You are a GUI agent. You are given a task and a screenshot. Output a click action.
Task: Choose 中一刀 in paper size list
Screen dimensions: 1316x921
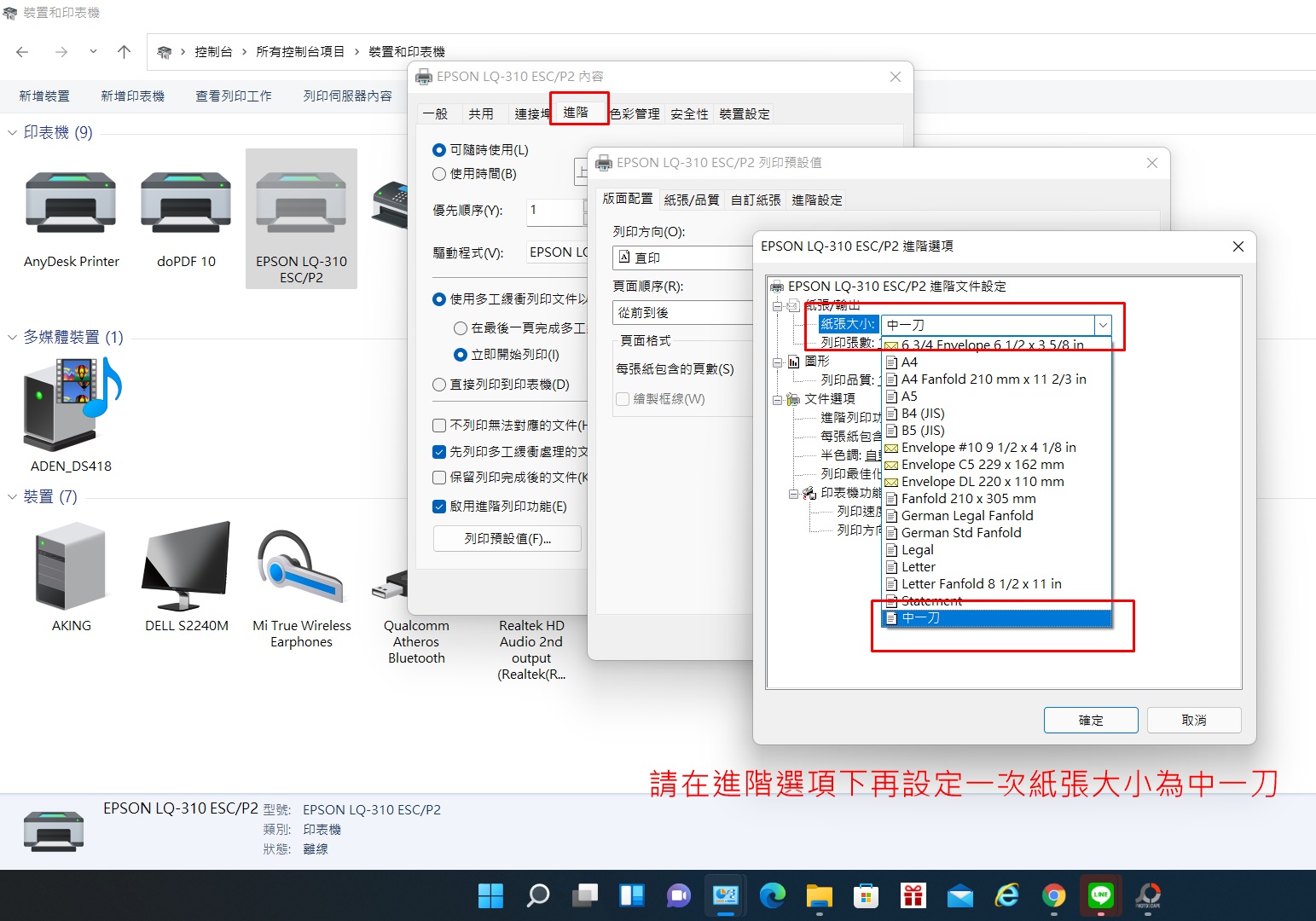pos(996,618)
